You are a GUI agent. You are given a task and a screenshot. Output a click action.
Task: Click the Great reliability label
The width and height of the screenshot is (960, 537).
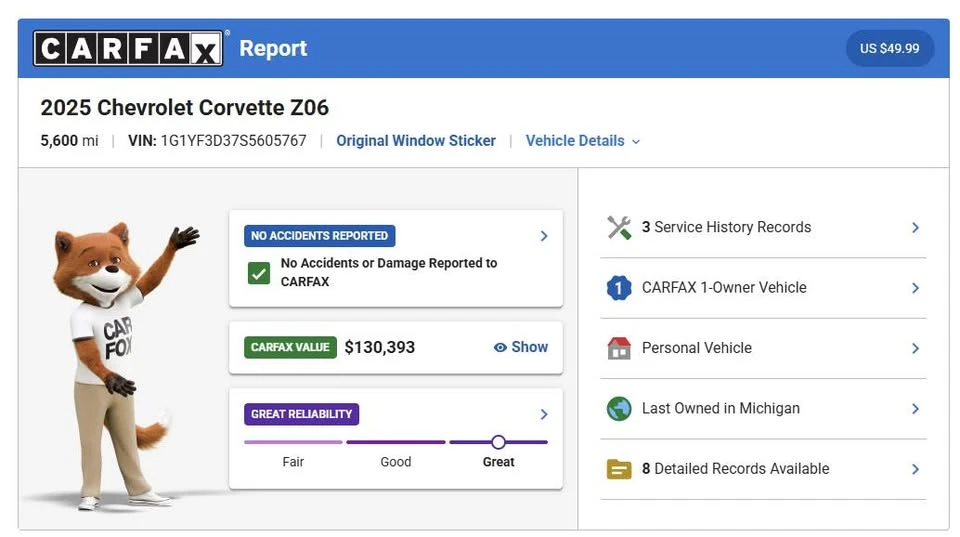click(x=498, y=462)
